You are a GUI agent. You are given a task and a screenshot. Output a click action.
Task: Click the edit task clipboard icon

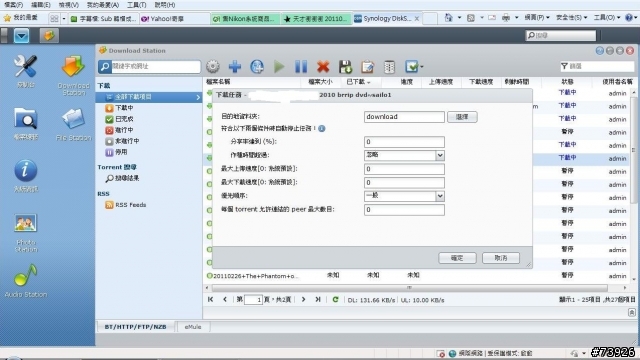point(367,67)
